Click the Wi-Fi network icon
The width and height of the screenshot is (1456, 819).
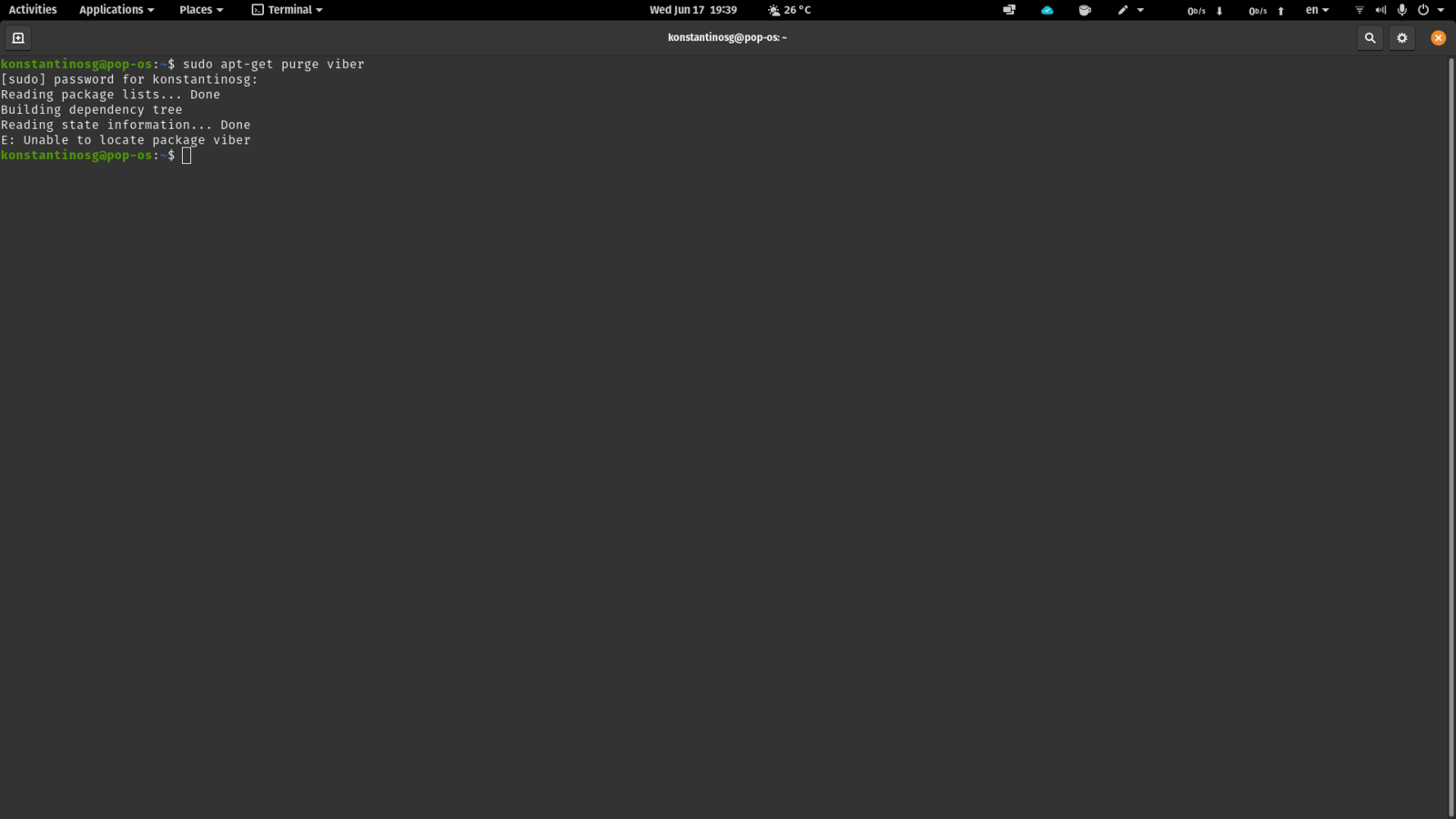pyautogui.click(x=1360, y=10)
